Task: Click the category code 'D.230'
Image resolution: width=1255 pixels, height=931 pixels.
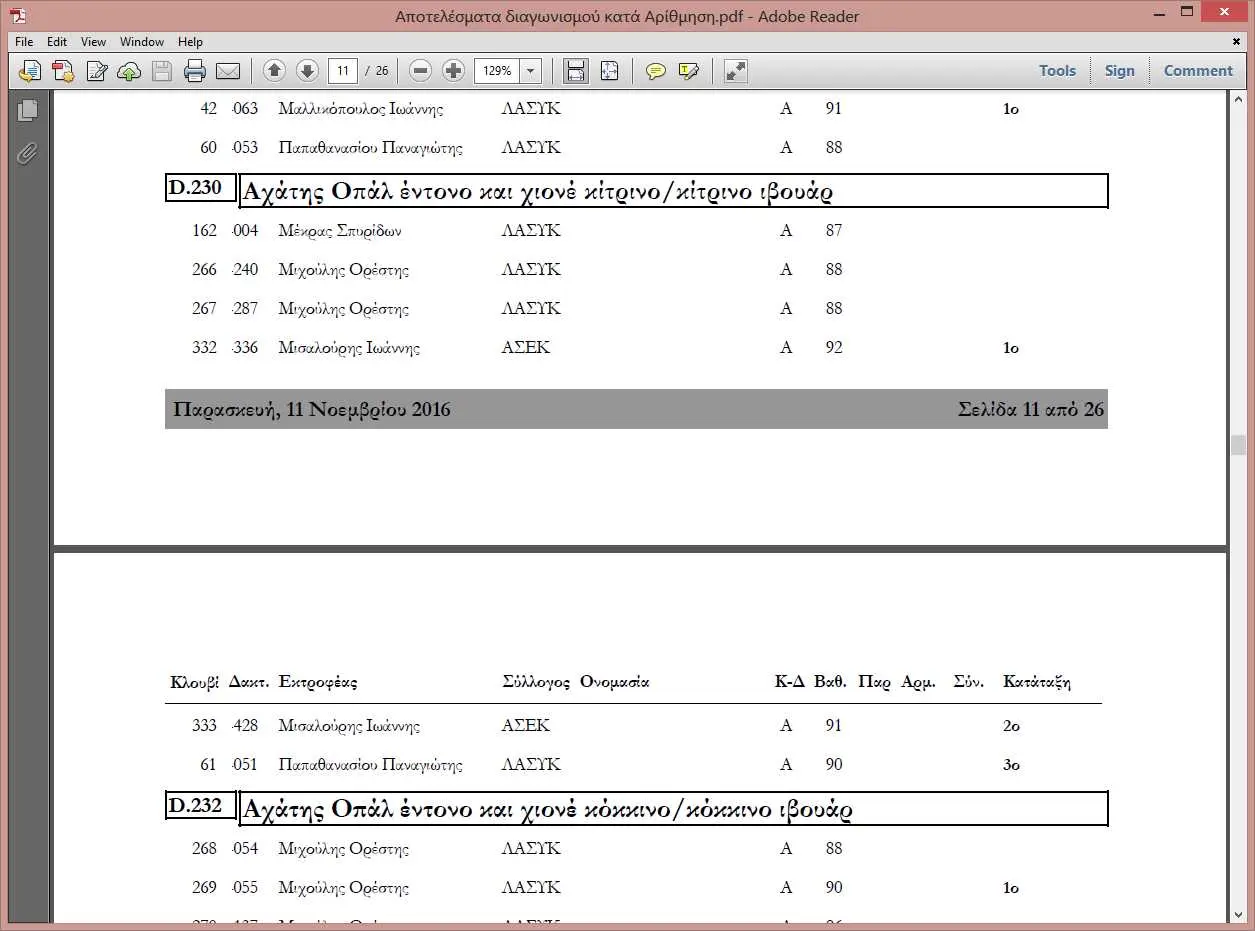Action: click(196, 187)
